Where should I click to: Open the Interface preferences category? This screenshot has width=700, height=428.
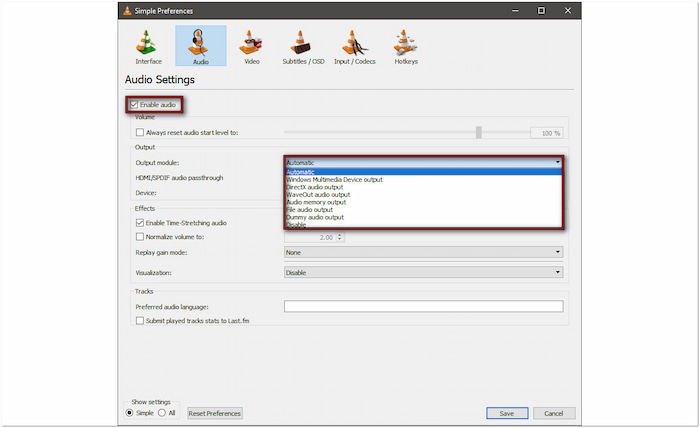[x=149, y=46]
